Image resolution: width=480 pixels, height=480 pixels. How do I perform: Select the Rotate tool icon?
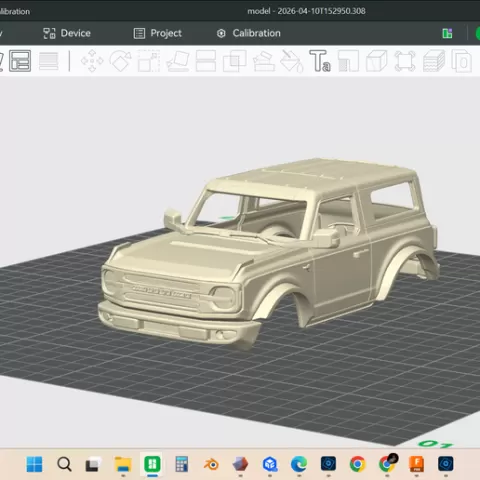pyautogui.click(x=121, y=61)
